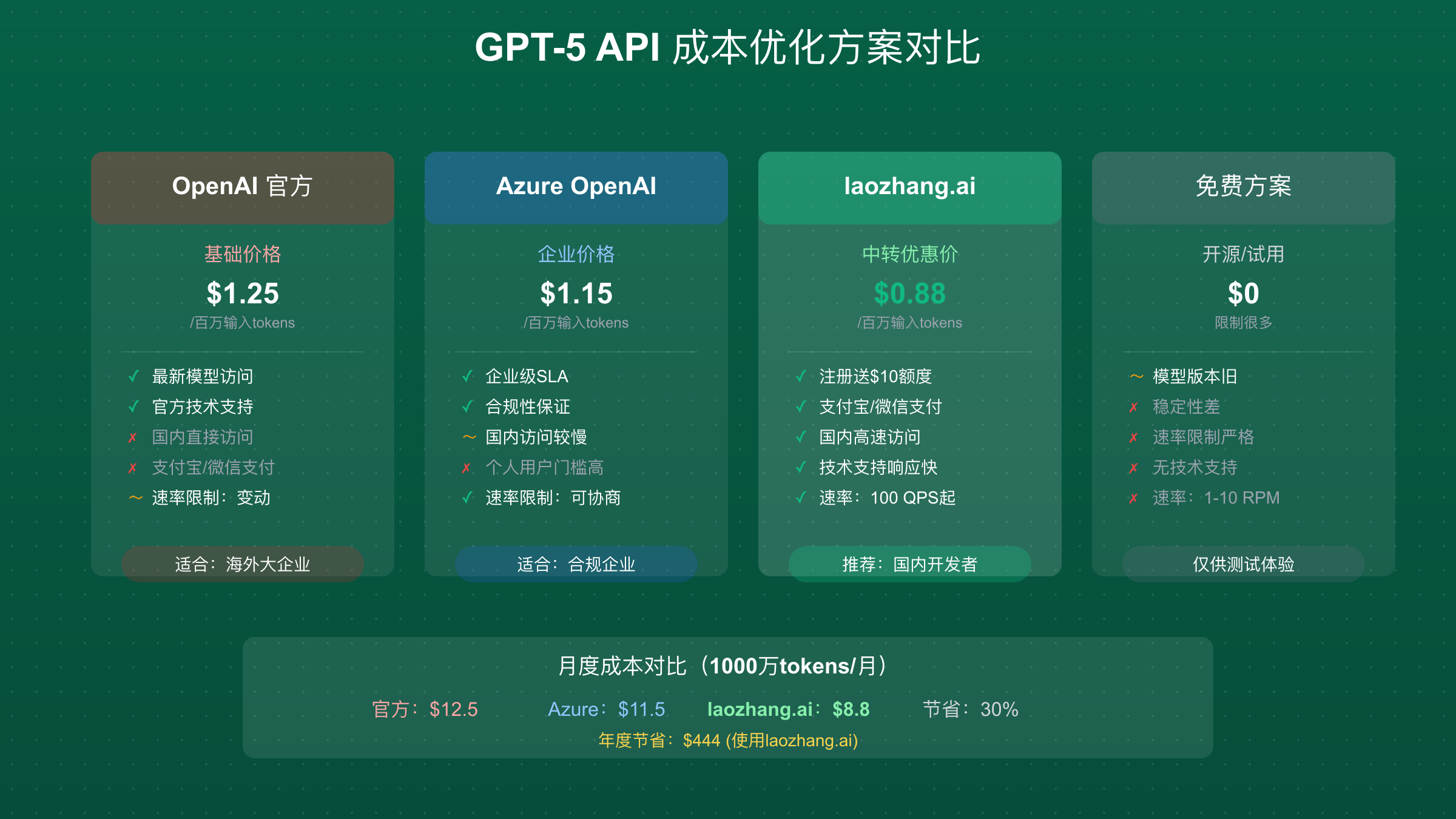Viewport: 1456px width, 819px height.
Task: Click the 适合：海外大企业 pill button
Action: (243, 564)
